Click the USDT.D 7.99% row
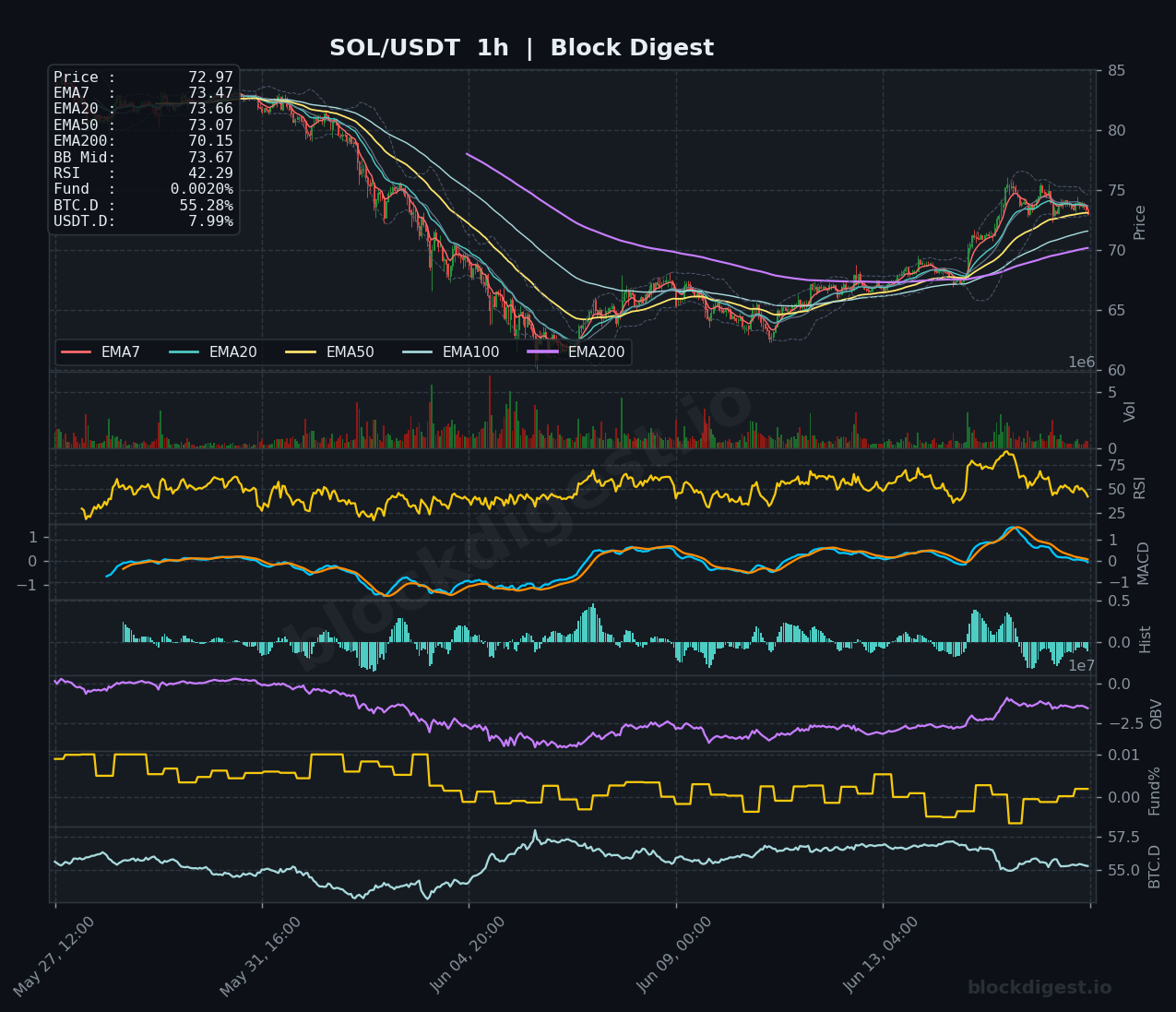 click(x=144, y=221)
